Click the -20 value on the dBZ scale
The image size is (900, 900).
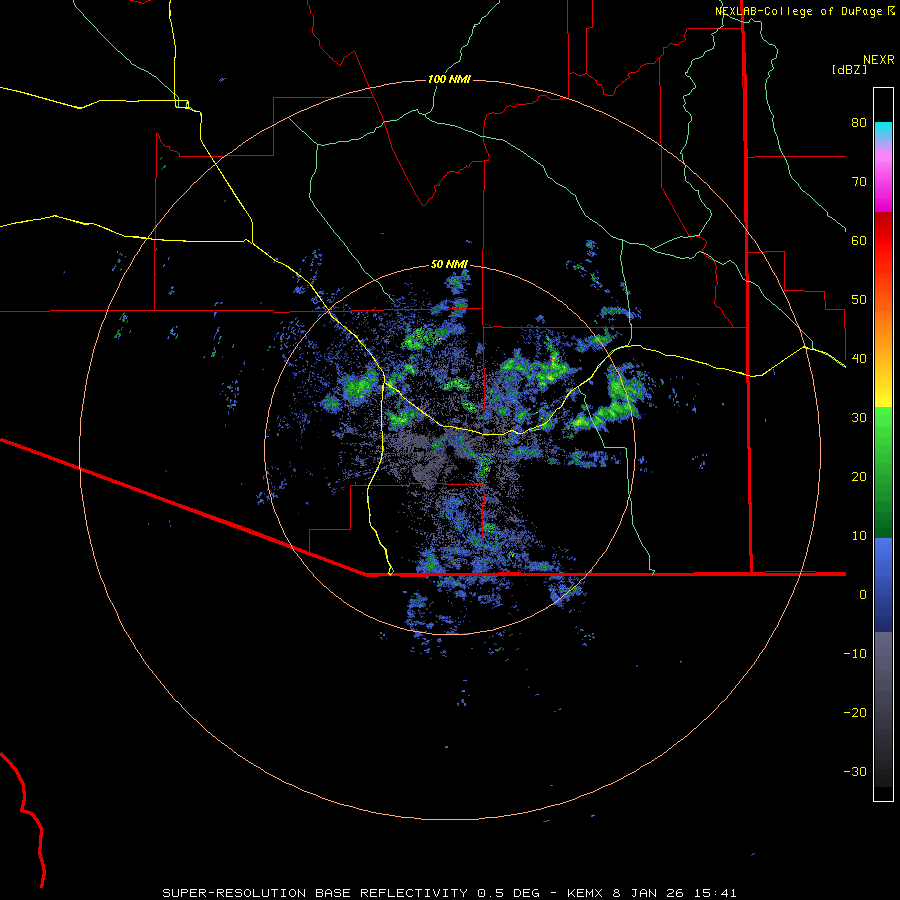click(855, 713)
